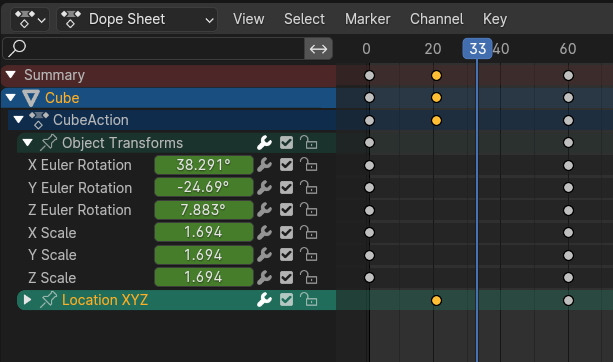Expand the Location XYZ group

27,300
